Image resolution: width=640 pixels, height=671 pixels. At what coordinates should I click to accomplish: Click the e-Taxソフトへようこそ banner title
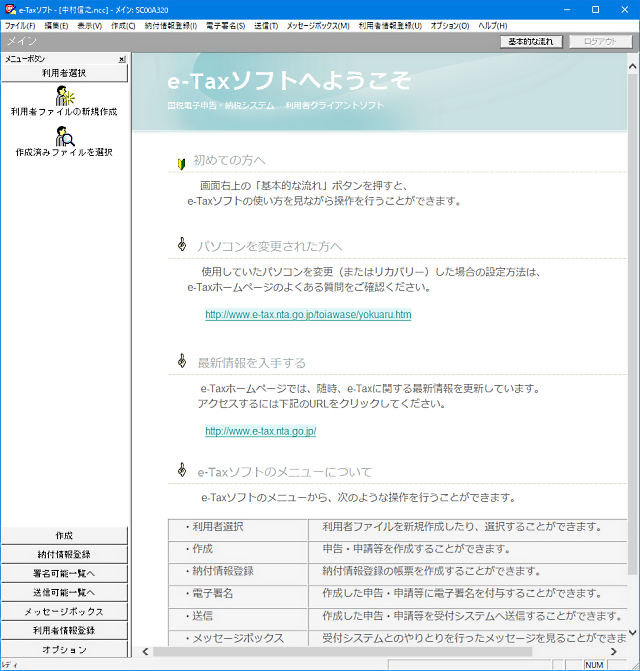tap(289, 80)
